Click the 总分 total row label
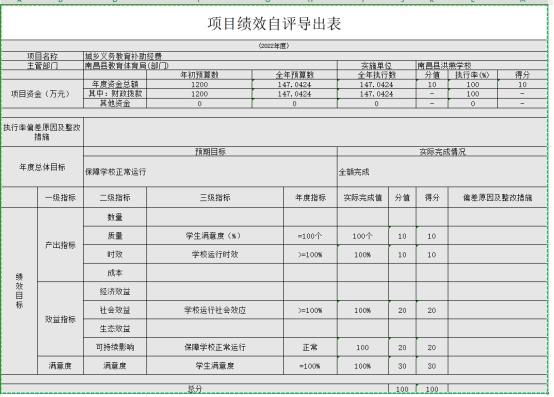Image resolution: width=554 pixels, height=397 pixels. pyautogui.click(x=195, y=389)
